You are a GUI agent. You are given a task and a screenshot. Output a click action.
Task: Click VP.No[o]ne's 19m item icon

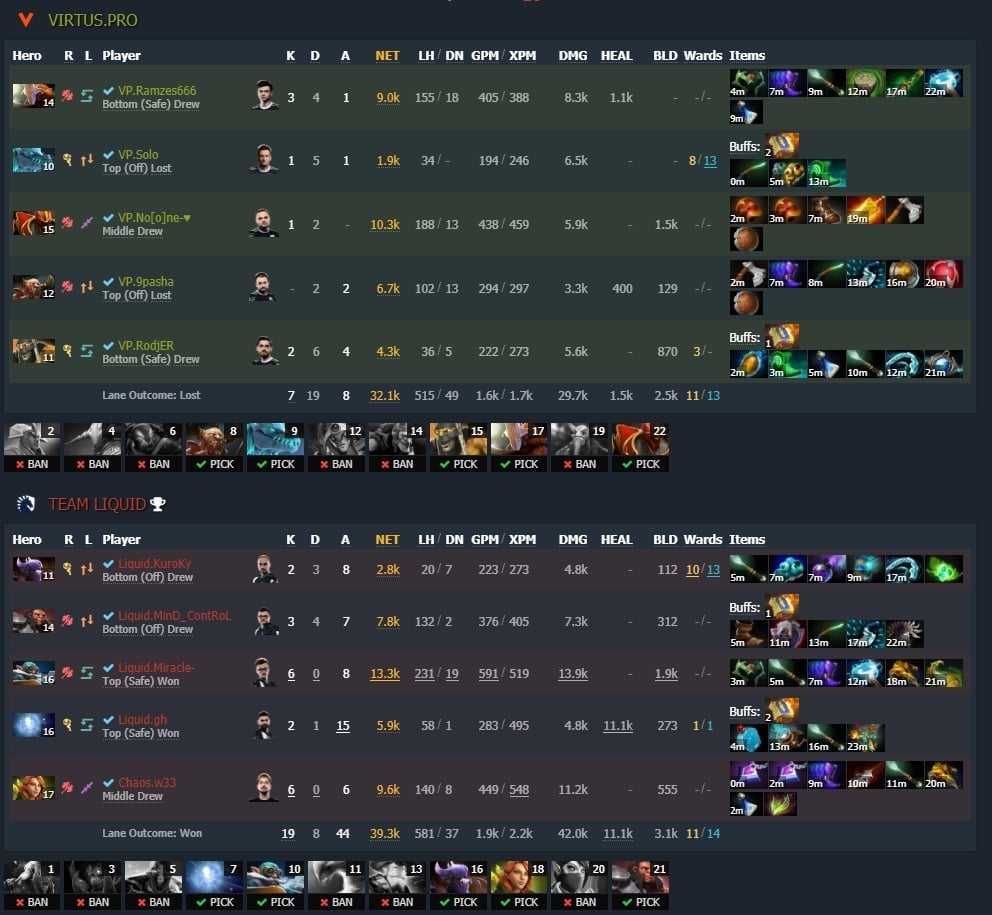coord(865,210)
